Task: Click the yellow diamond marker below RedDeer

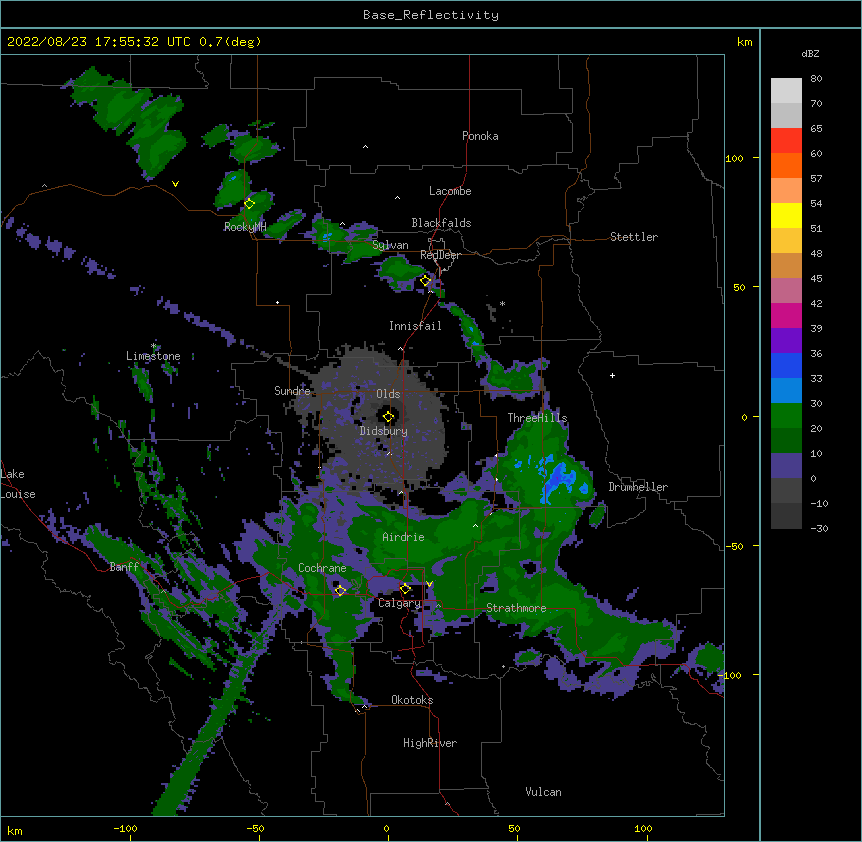Action: pyautogui.click(x=426, y=281)
